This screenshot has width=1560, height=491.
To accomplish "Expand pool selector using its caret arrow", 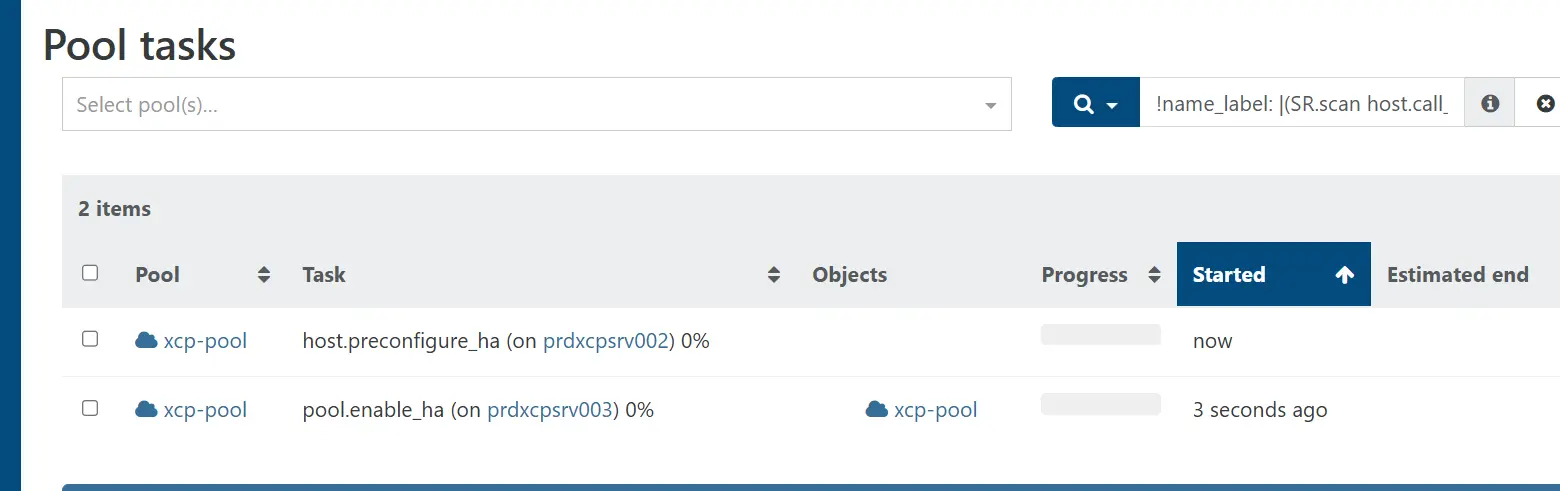I will coord(990,105).
